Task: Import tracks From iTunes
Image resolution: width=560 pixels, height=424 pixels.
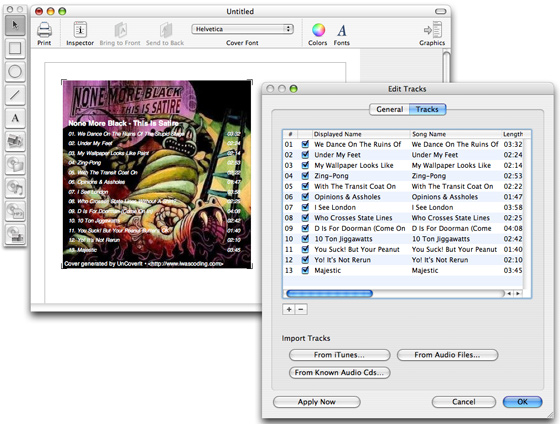Action: [339, 355]
